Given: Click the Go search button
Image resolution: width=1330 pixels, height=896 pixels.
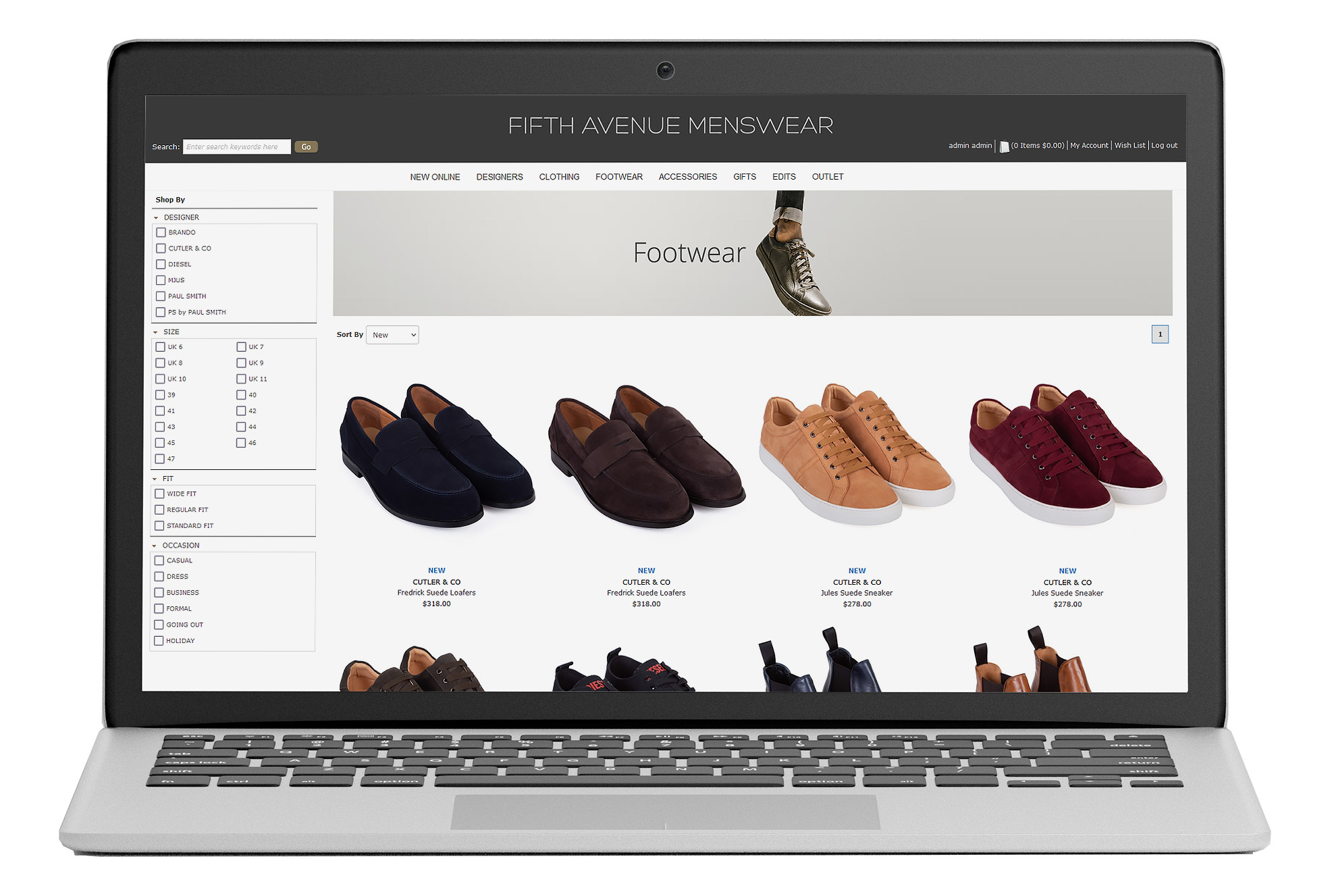Looking at the screenshot, I should click(x=306, y=147).
